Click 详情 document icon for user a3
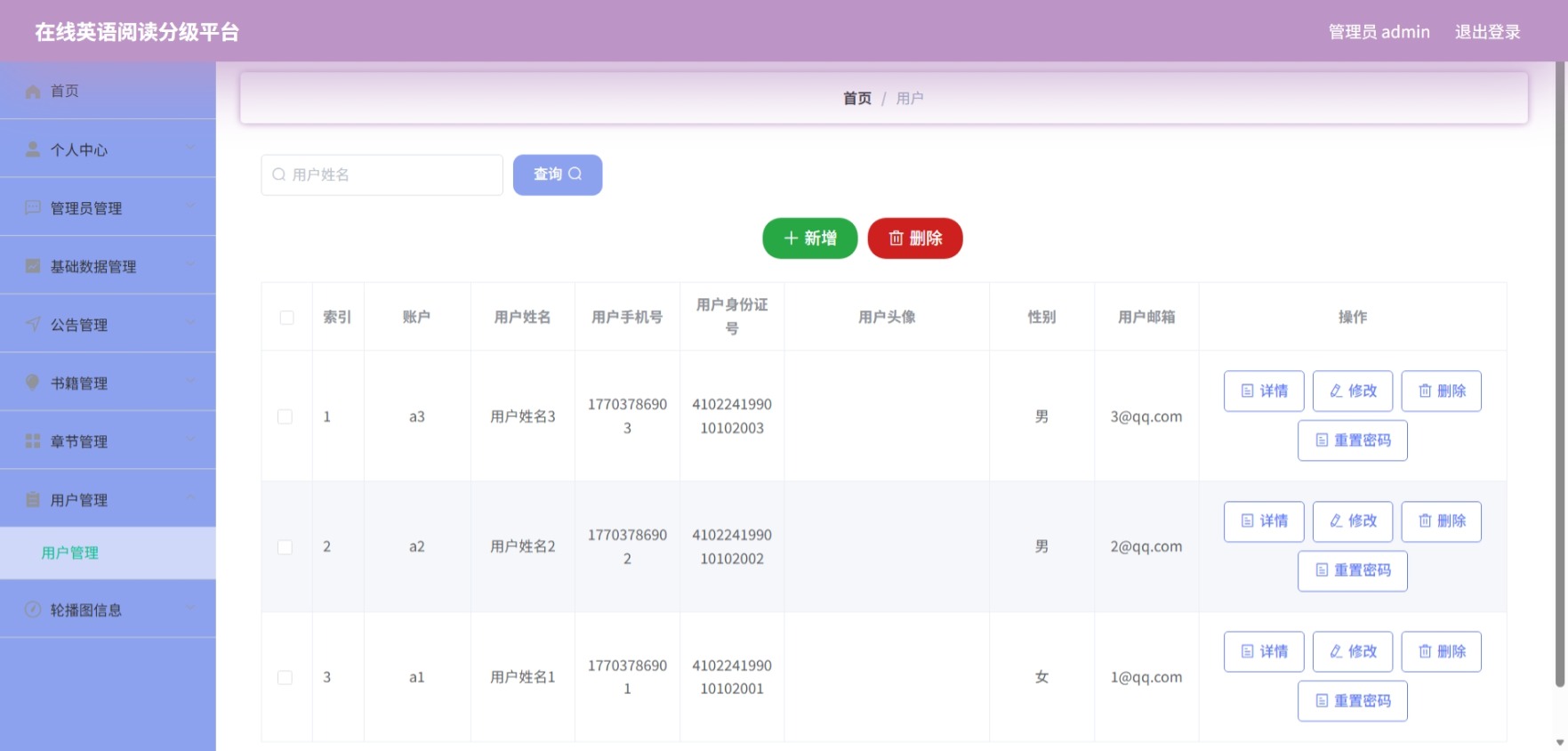 coord(1247,391)
